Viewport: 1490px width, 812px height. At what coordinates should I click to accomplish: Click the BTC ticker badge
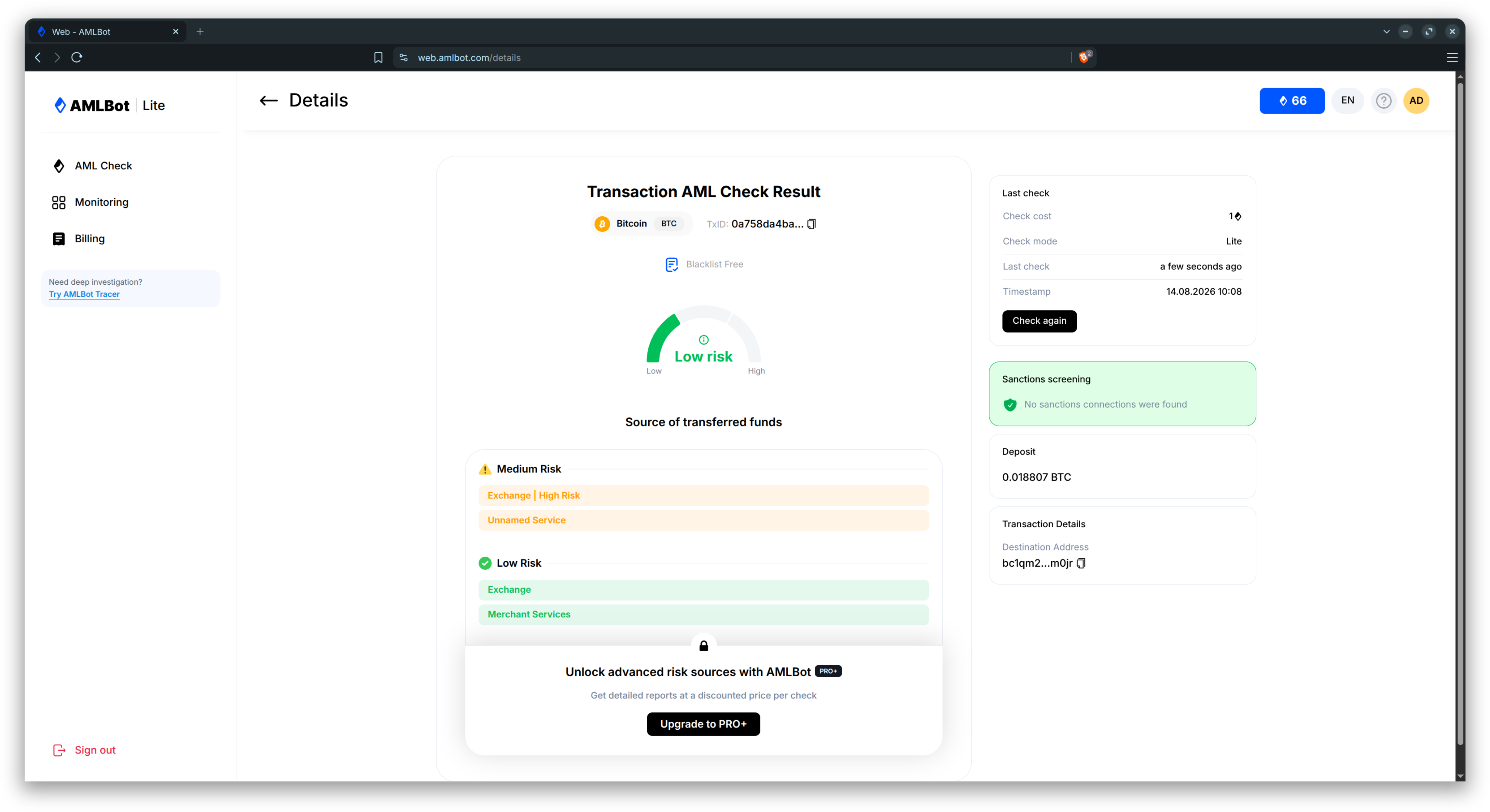[669, 224]
